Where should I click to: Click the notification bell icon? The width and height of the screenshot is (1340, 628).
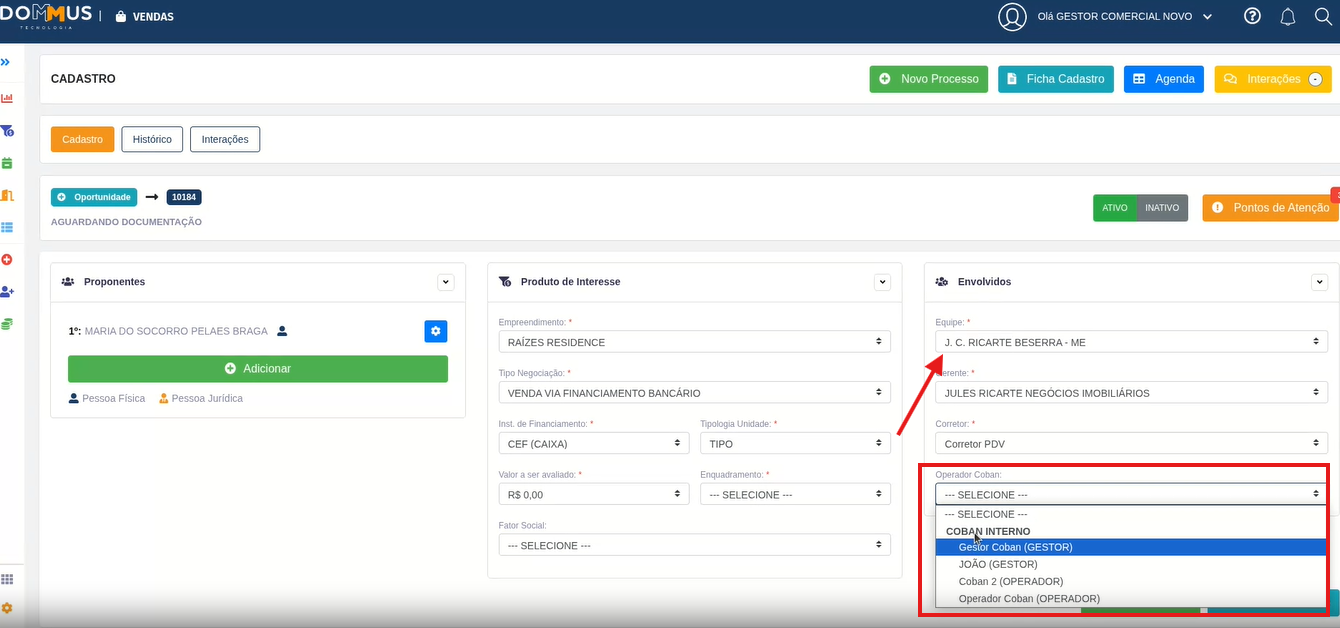1288,17
